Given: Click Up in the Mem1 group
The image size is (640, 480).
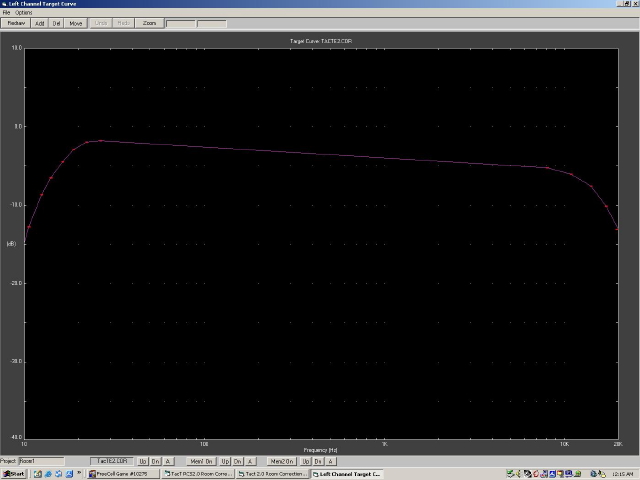Looking at the screenshot, I should coord(225,462).
